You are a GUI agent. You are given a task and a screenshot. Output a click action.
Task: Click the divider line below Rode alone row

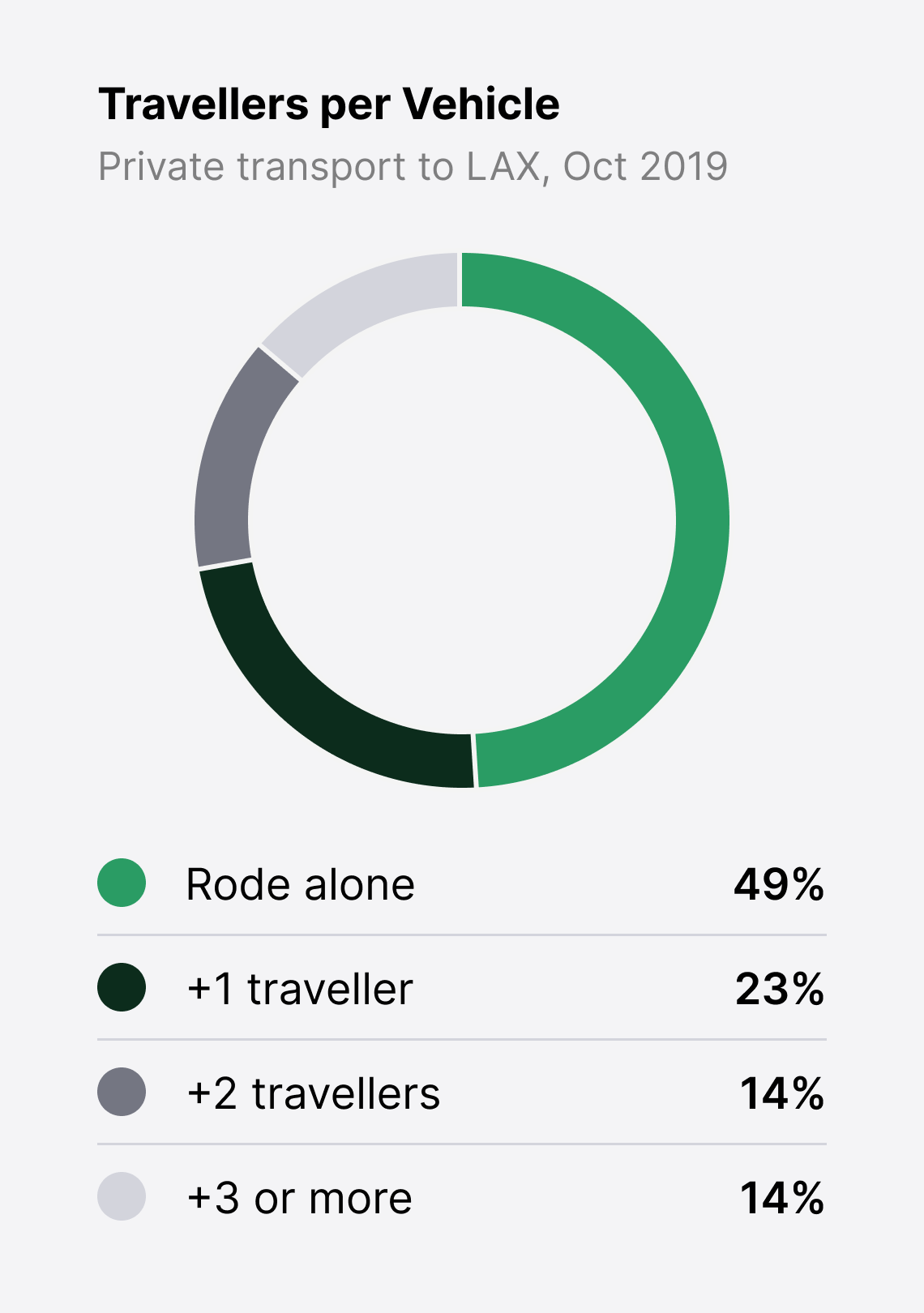[x=462, y=934]
